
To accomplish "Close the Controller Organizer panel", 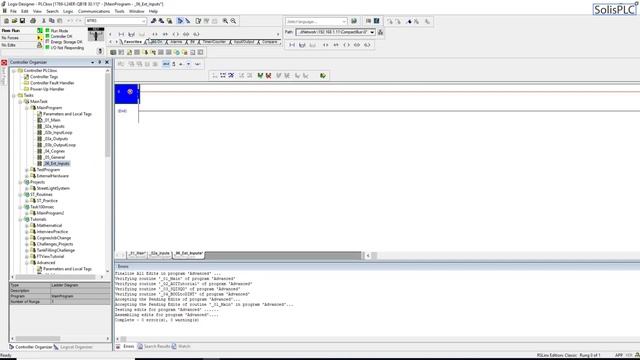I will click(107, 62).
